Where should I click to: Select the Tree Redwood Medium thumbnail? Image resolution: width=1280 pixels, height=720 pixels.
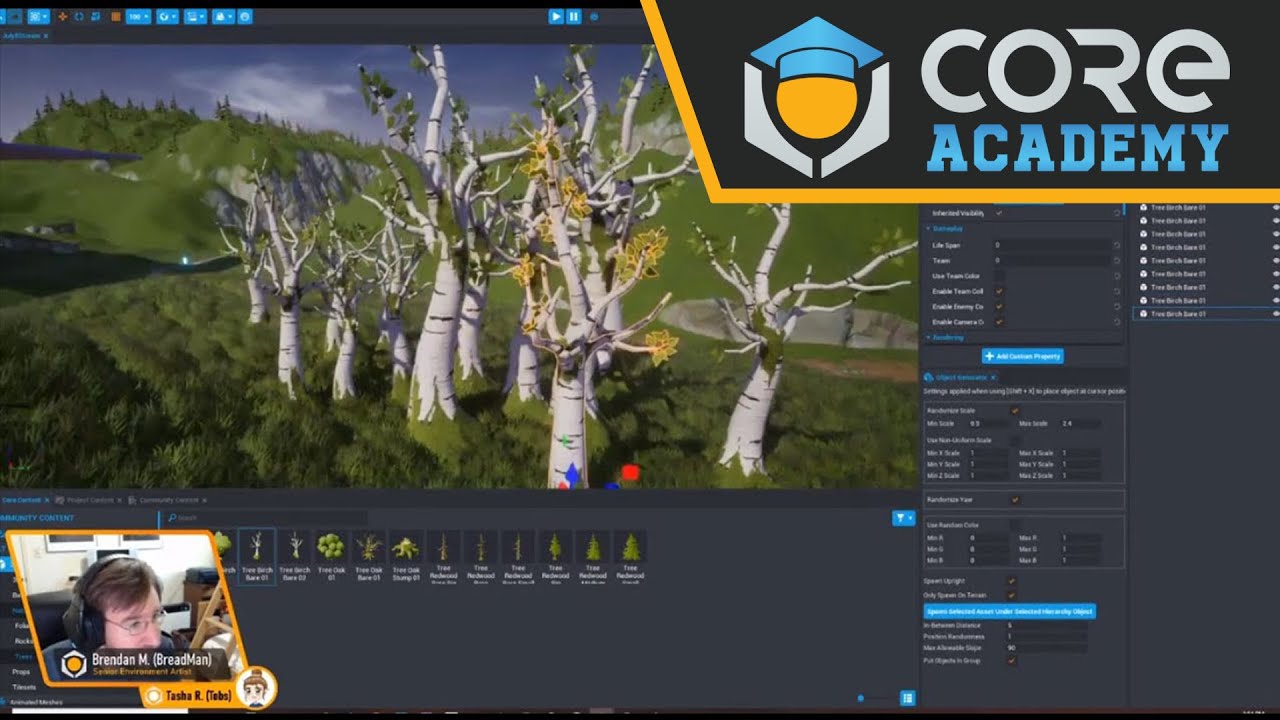tap(593, 558)
